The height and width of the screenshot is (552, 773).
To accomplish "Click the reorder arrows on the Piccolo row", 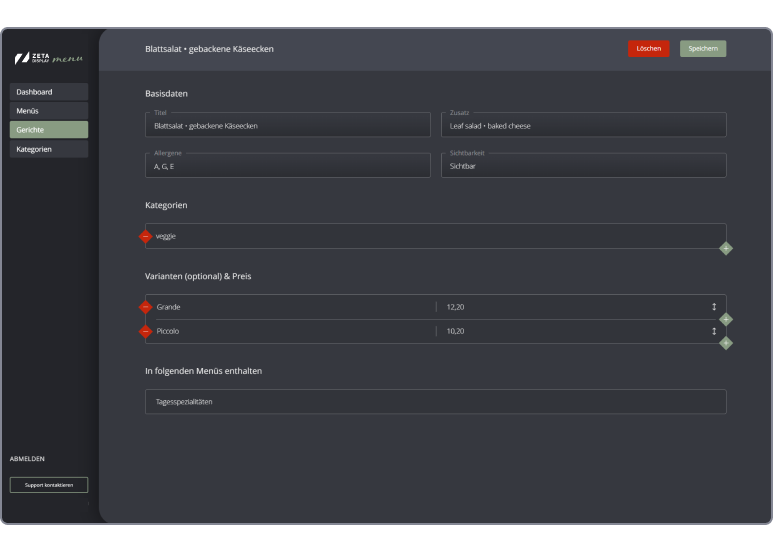I will click(x=714, y=331).
